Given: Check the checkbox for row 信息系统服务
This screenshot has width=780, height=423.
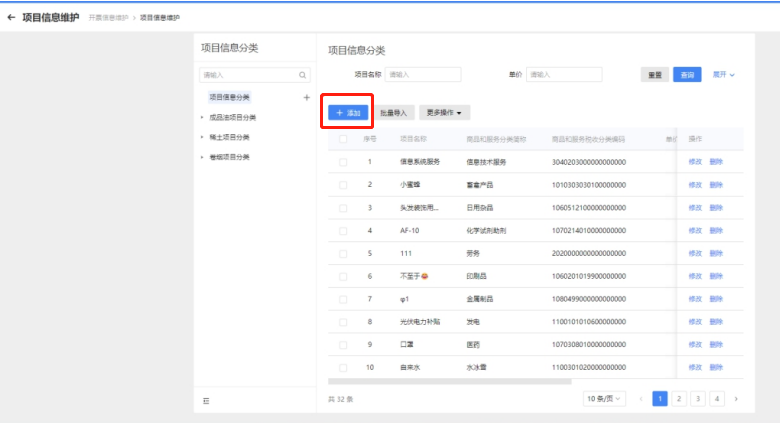Looking at the screenshot, I should (x=343, y=161).
